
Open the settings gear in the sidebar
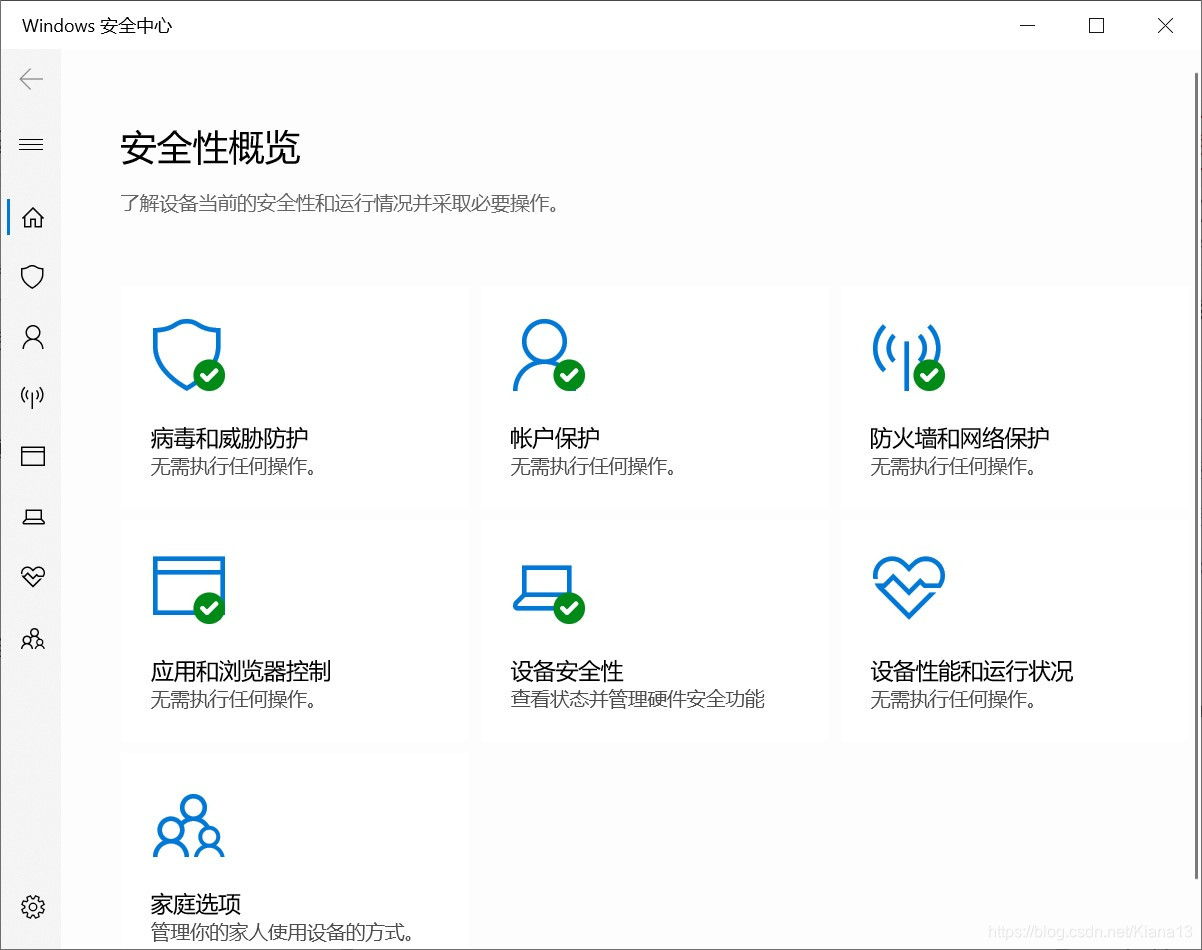pyautogui.click(x=33, y=907)
